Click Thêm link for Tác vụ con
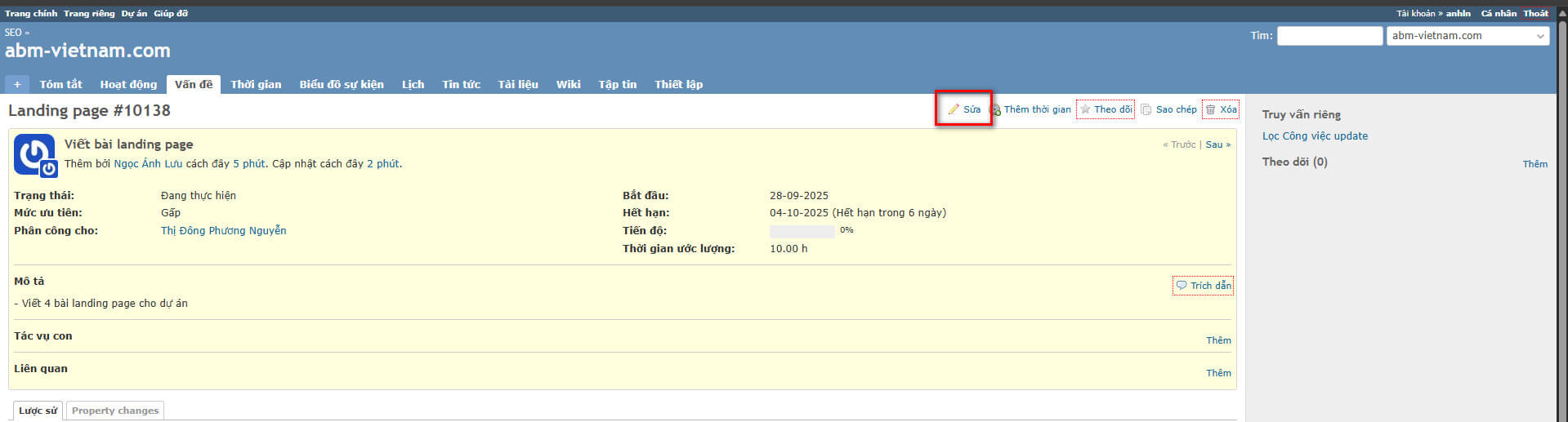This screenshot has height=422, width=1568. pyautogui.click(x=1218, y=340)
